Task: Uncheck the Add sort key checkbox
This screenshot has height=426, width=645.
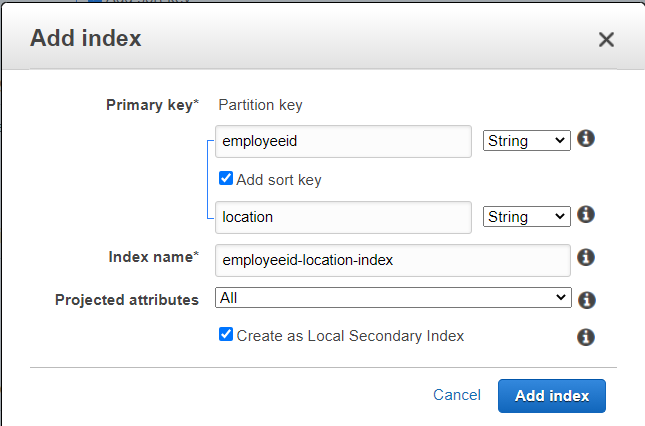Action: 226,180
